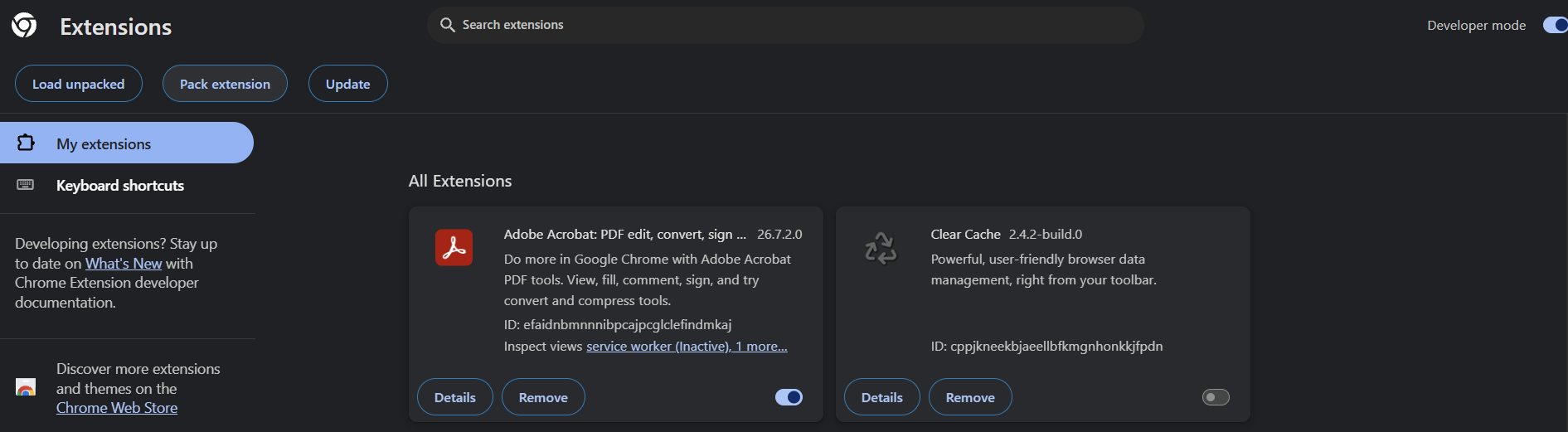Click the My extensions puzzle icon
Viewport: 1568px width, 432px height.
click(26, 143)
